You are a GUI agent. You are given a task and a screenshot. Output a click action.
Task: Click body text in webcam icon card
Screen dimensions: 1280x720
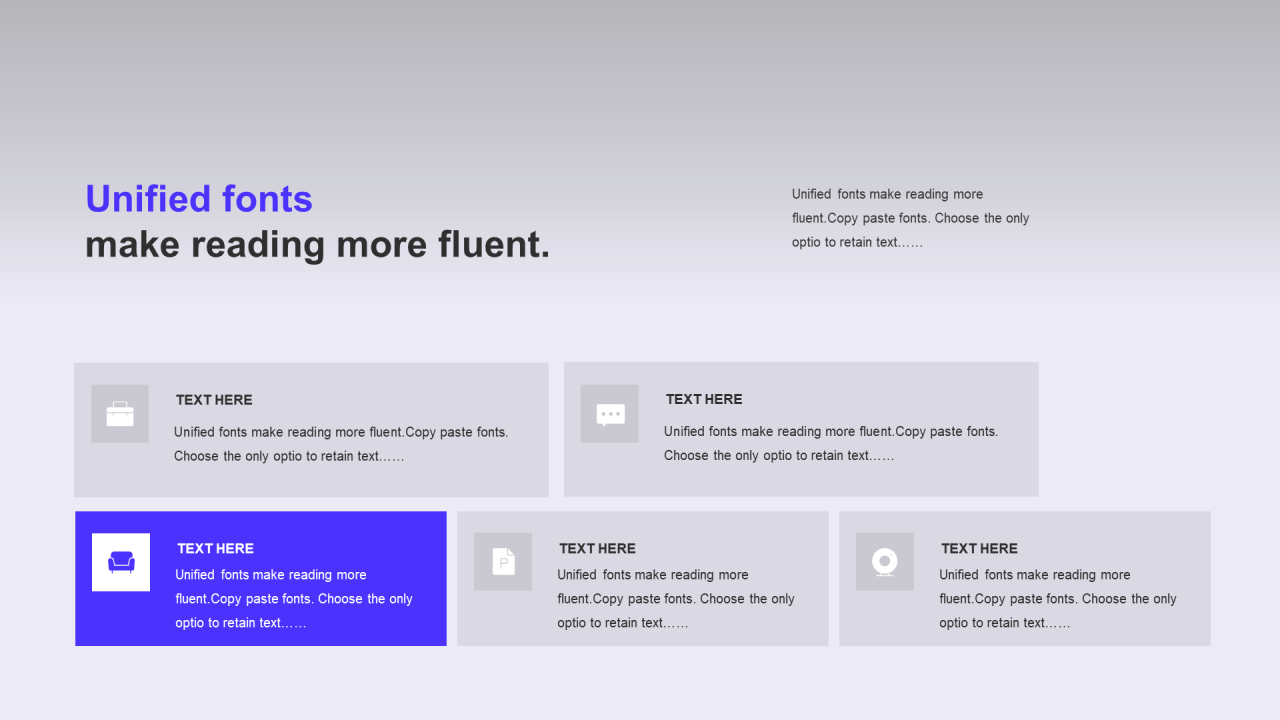[x=1058, y=599]
